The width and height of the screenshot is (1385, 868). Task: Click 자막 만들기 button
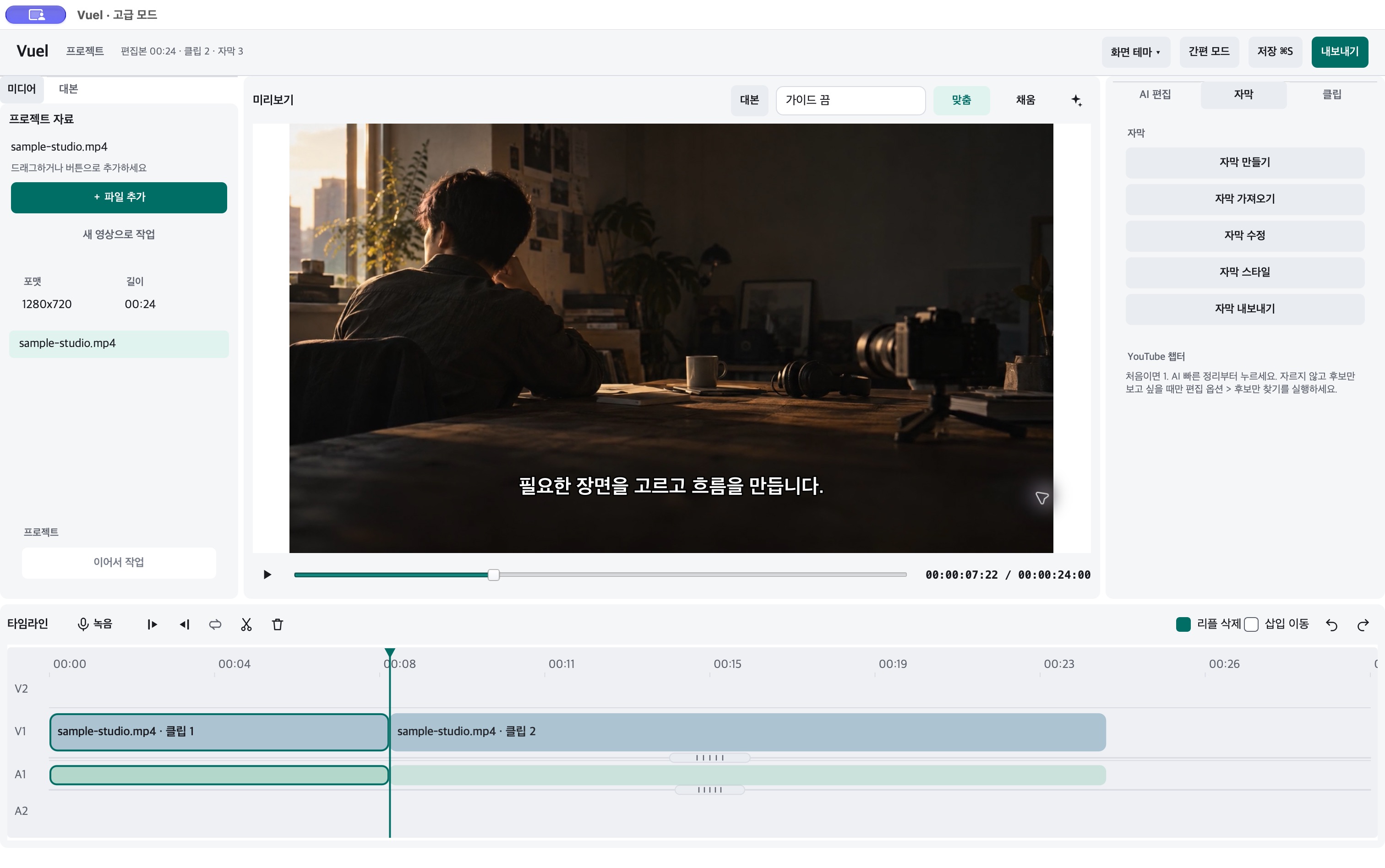pyautogui.click(x=1244, y=163)
